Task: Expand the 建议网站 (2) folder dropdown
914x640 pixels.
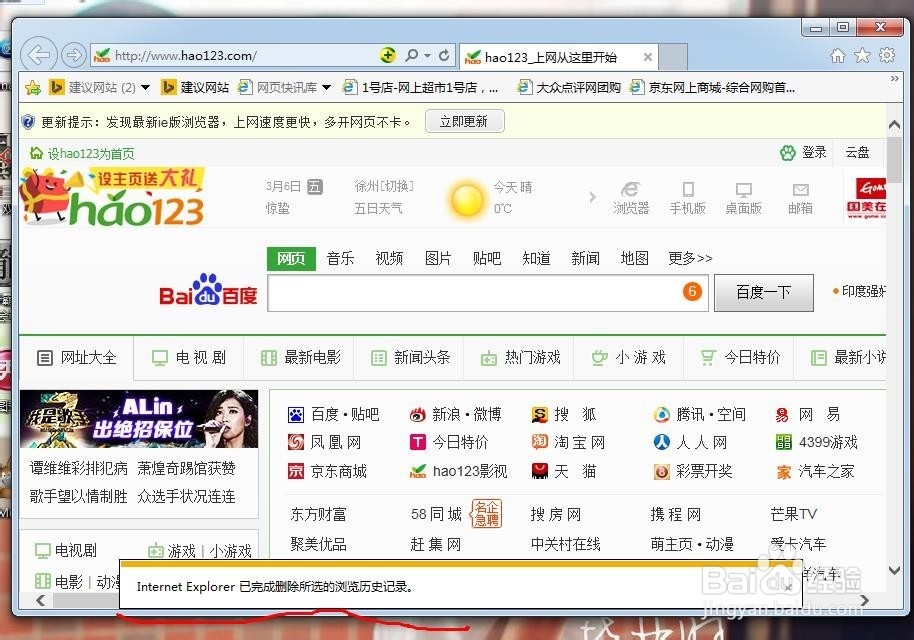Action: (146, 88)
